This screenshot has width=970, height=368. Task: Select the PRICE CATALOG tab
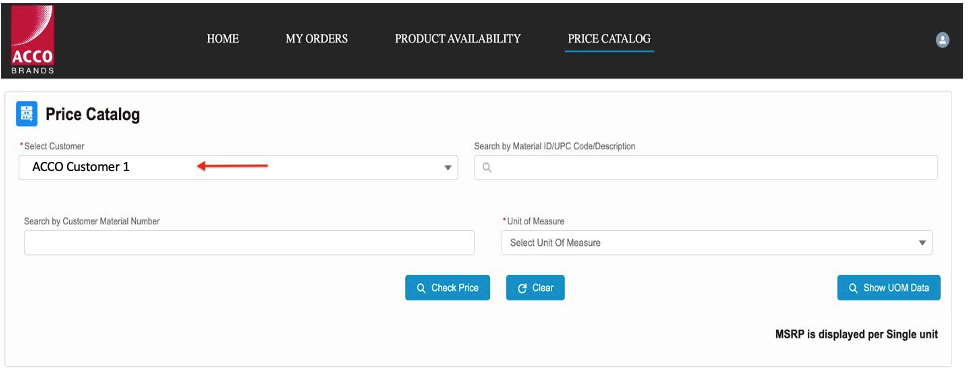pyautogui.click(x=609, y=39)
